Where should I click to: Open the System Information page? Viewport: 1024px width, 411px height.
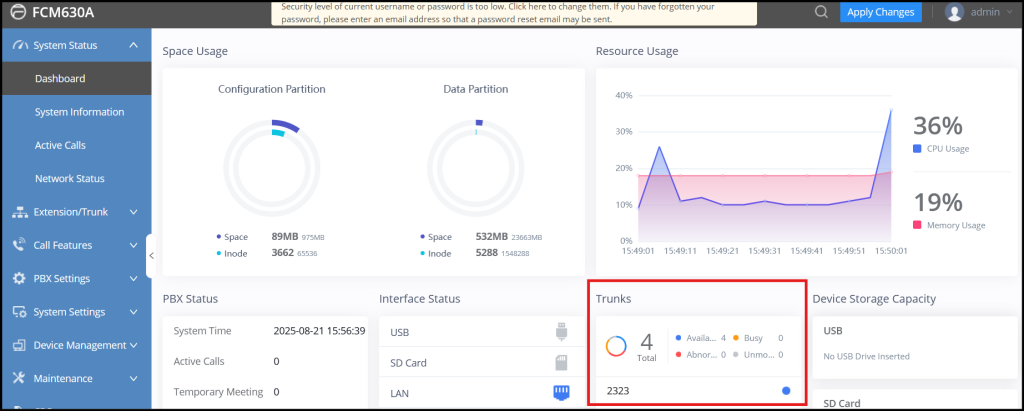(x=79, y=112)
